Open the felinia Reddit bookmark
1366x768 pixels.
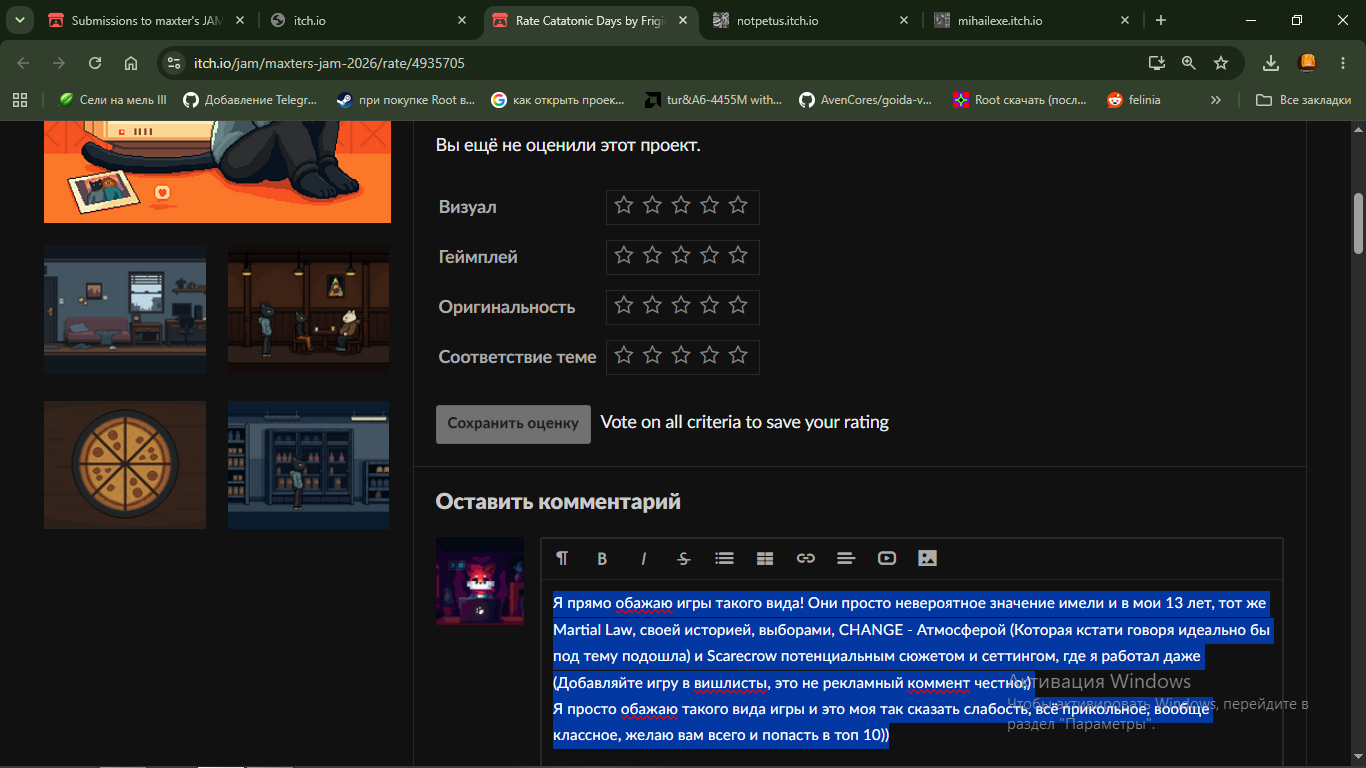pyautogui.click(x=1134, y=100)
